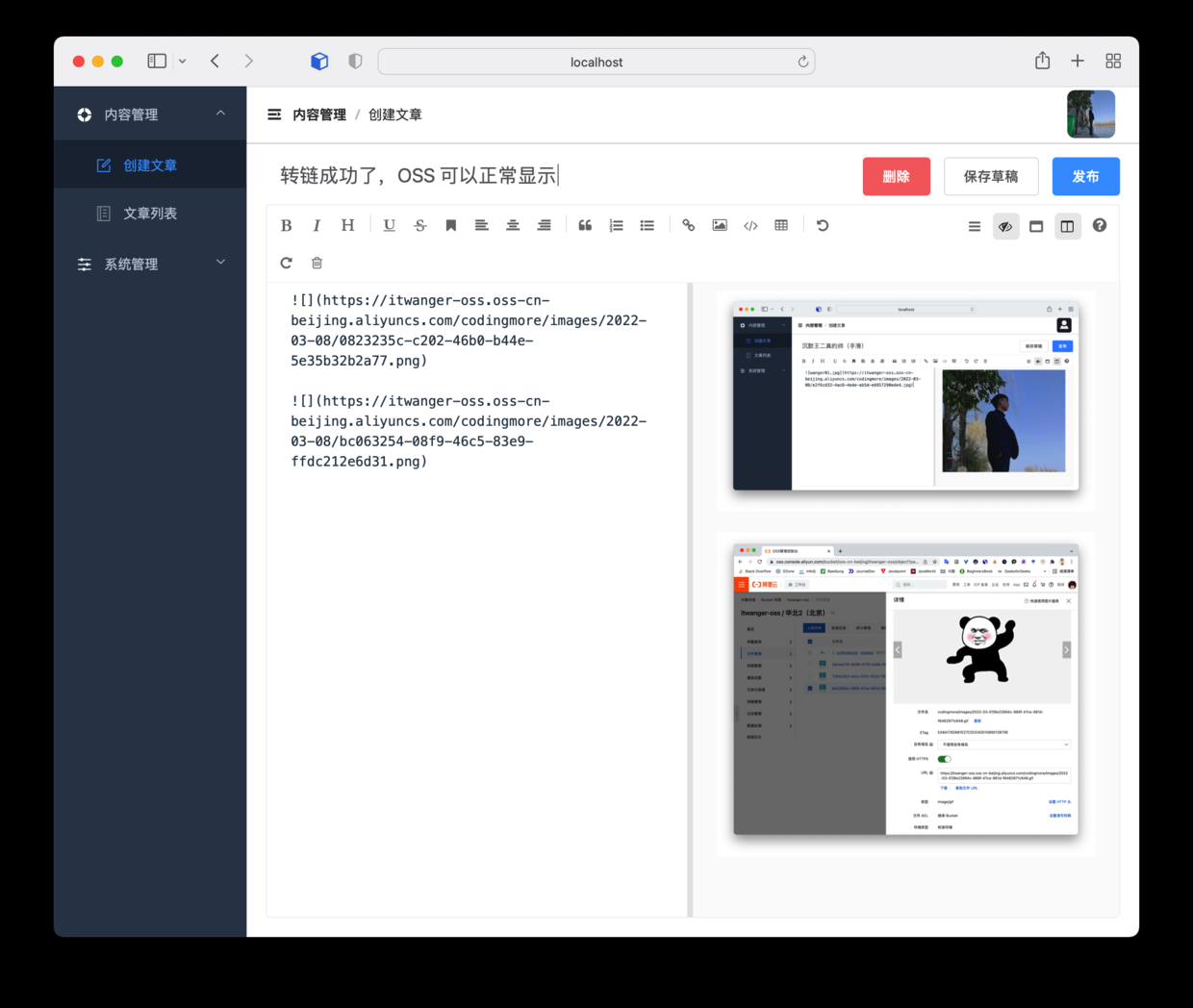Apply italic formatting
This screenshot has width=1193, height=1008.
point(317,226)
